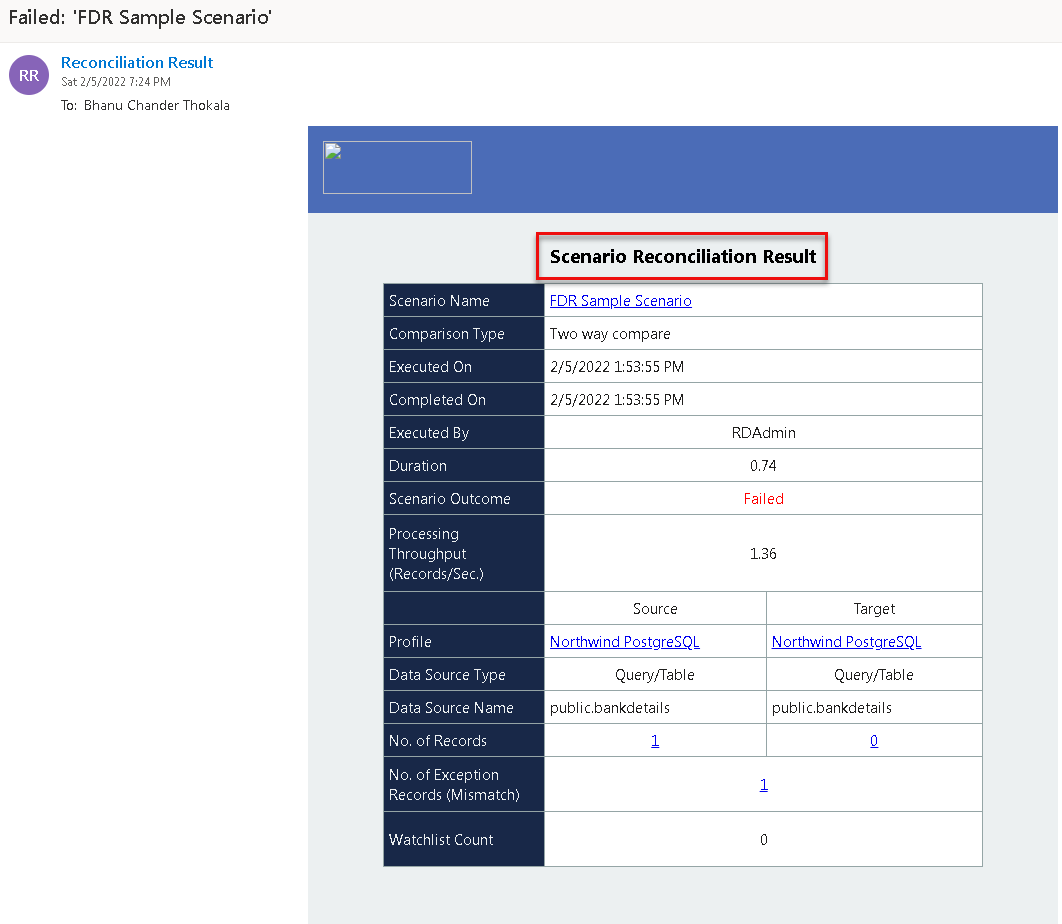The image size is (1062, 924).
Task: Click the Profile row label
Action: [410, 642]
